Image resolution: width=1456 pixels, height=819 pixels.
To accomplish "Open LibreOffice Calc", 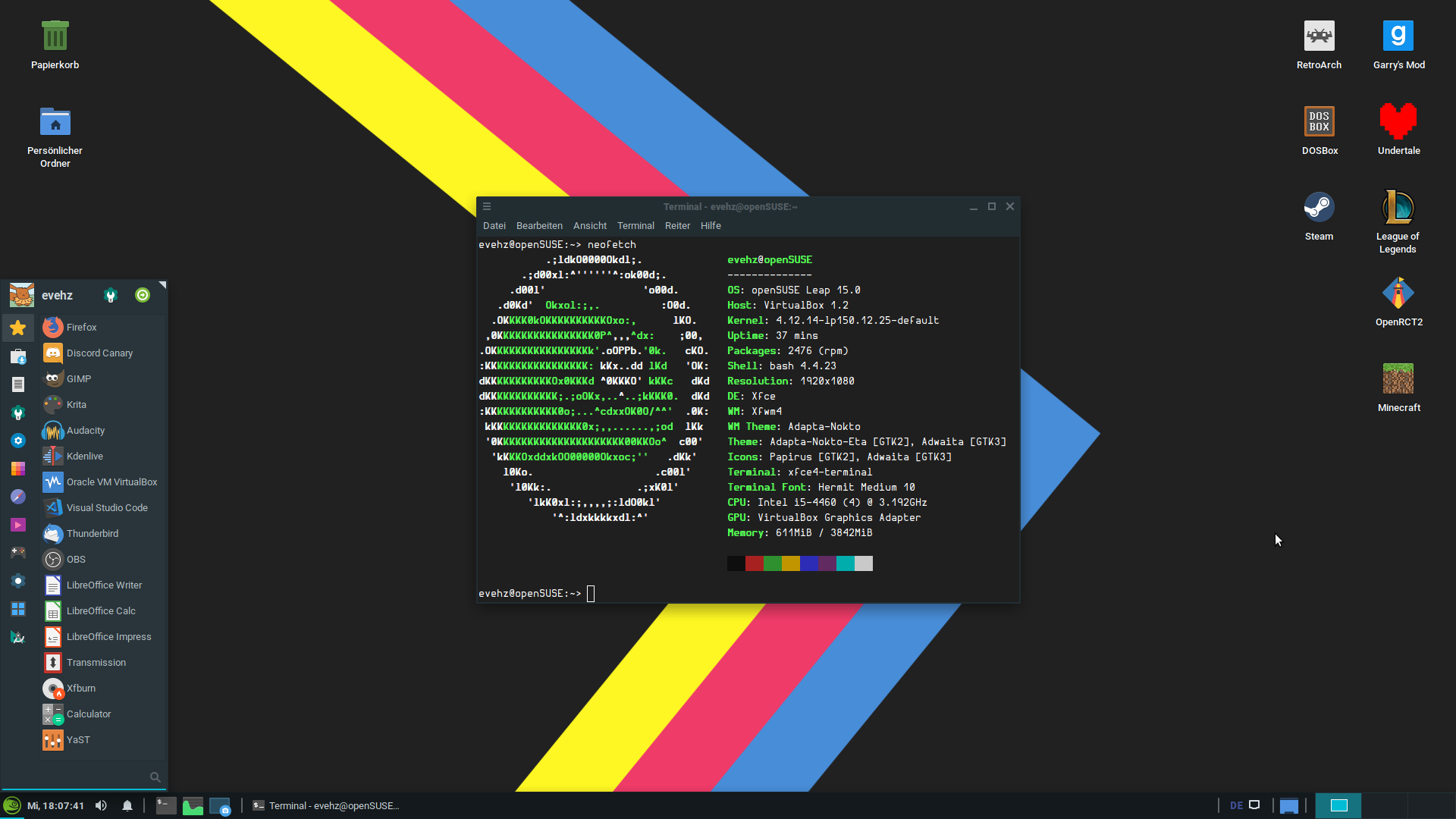I will coord(103,611).
